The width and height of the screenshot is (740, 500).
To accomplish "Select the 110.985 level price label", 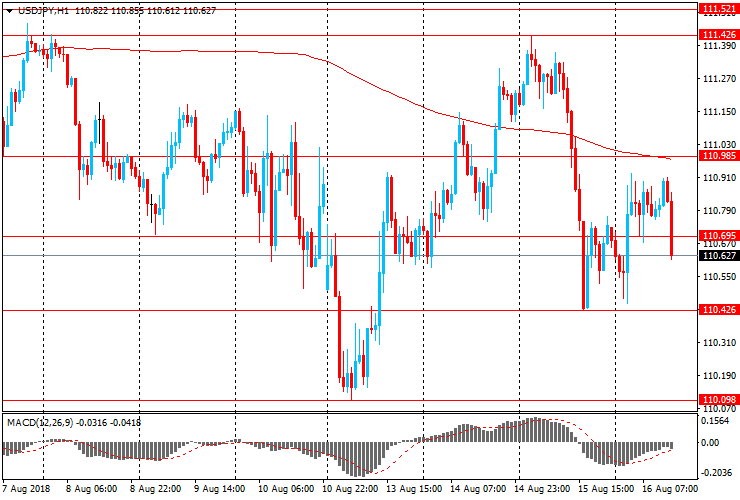I will coord(719,156).
